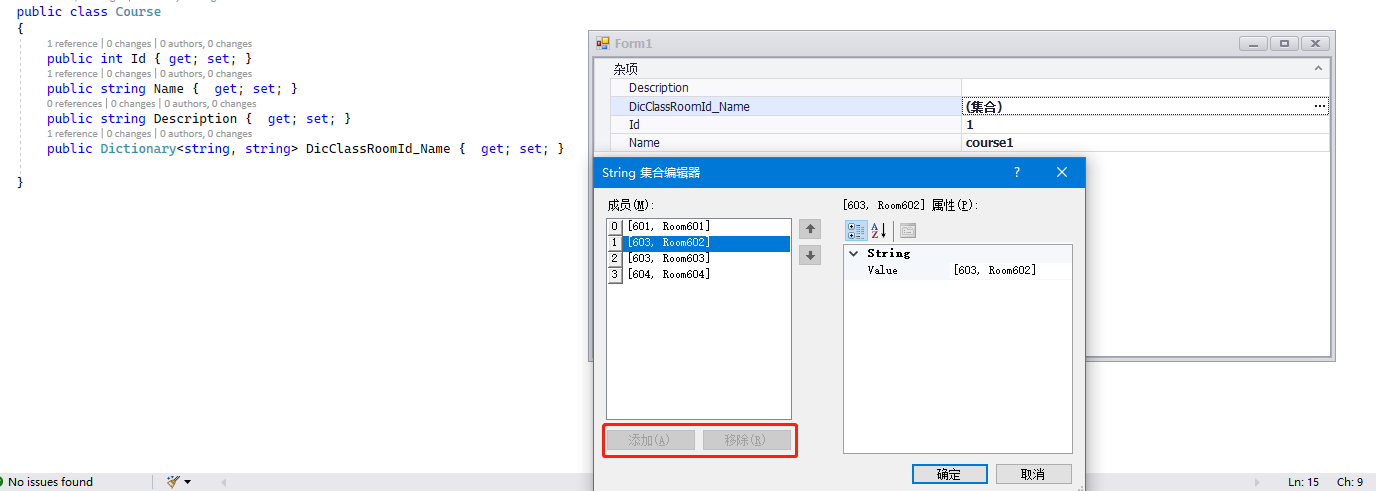This screenshot has height=491, width=1376.
Task: Click the 取消 button
Action: [1033, 474]
